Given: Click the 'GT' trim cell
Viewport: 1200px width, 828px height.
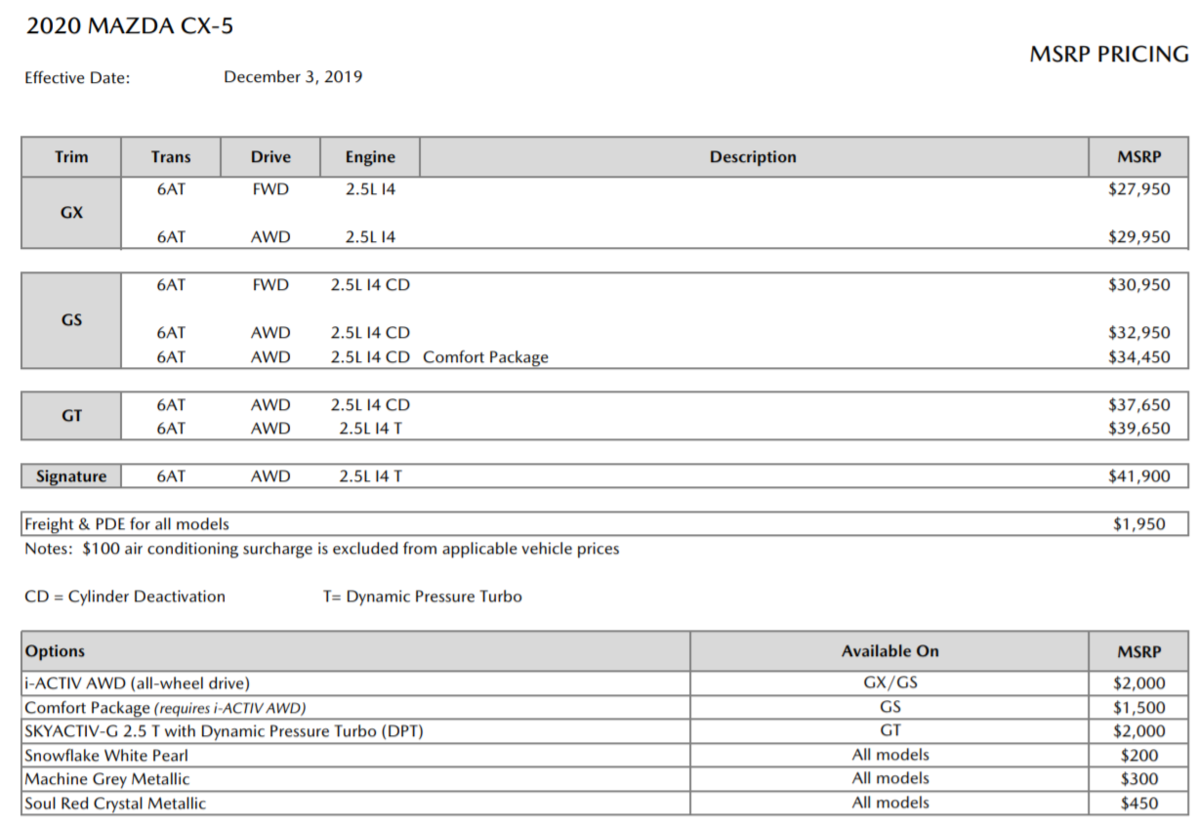Looking at the screenshot, I should click(71, 416).
